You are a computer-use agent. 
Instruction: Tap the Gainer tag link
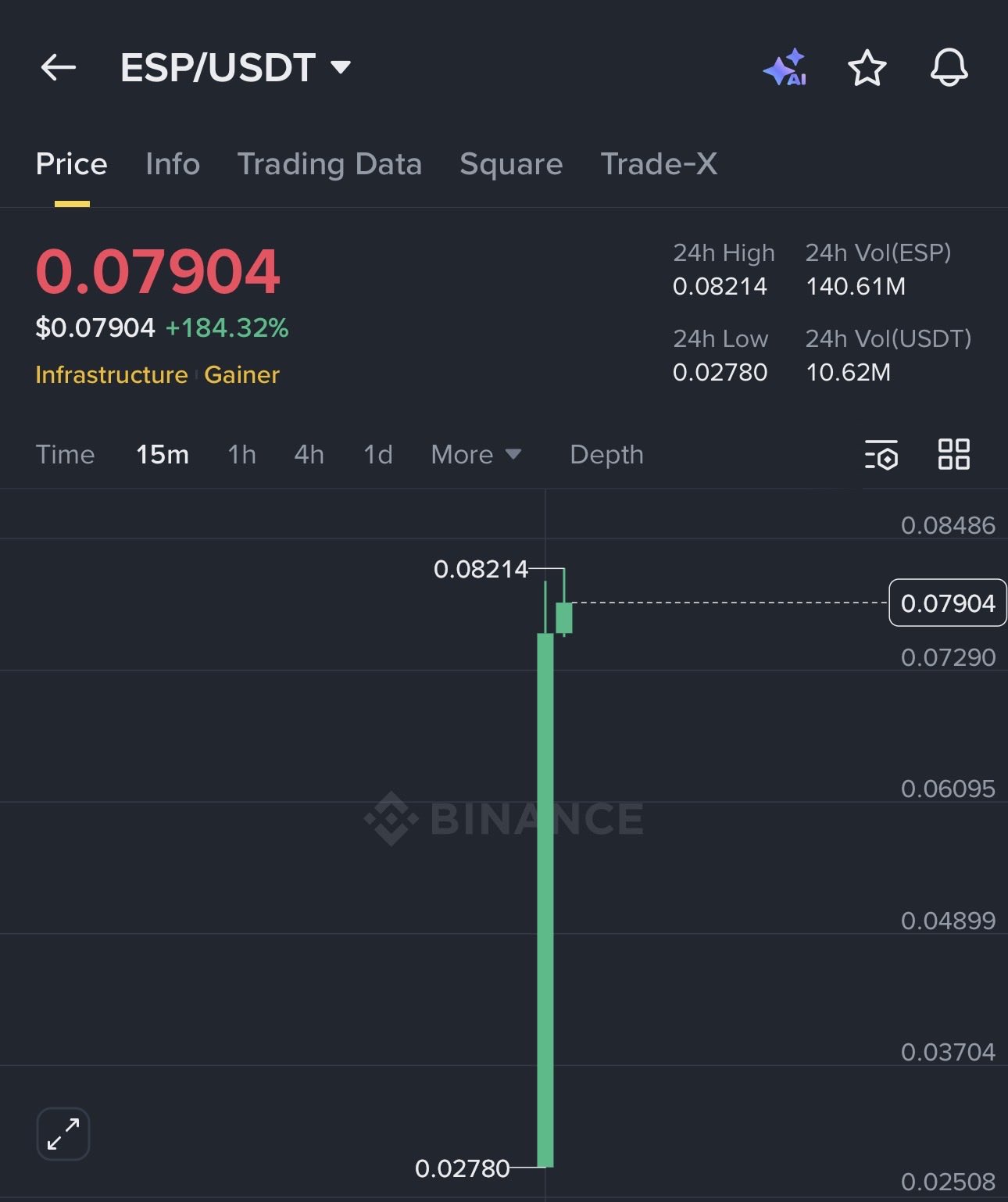241,375
